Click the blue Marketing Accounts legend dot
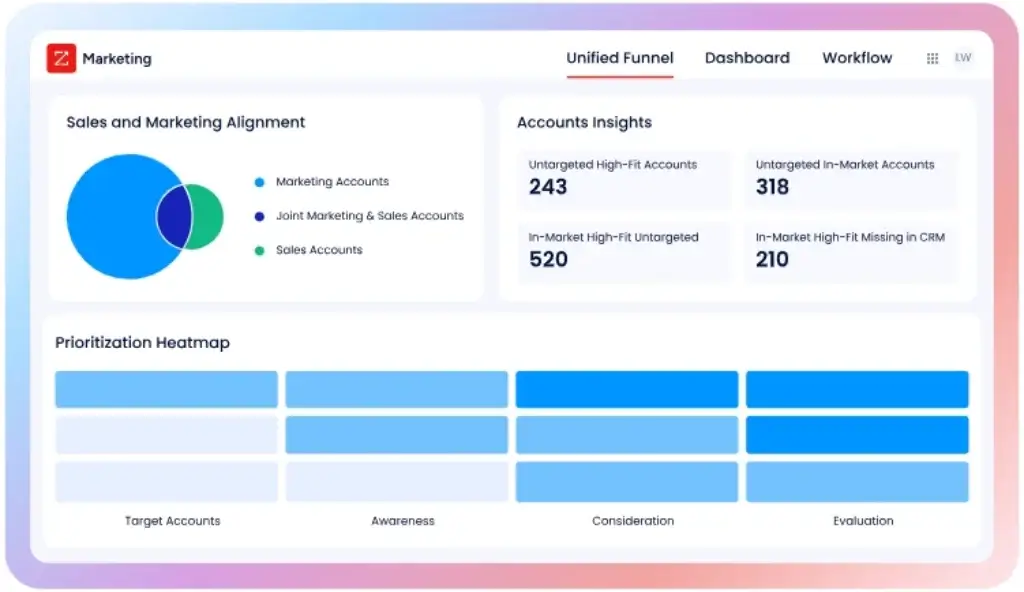Viewport: 1024px width, 592px height. 260,182
